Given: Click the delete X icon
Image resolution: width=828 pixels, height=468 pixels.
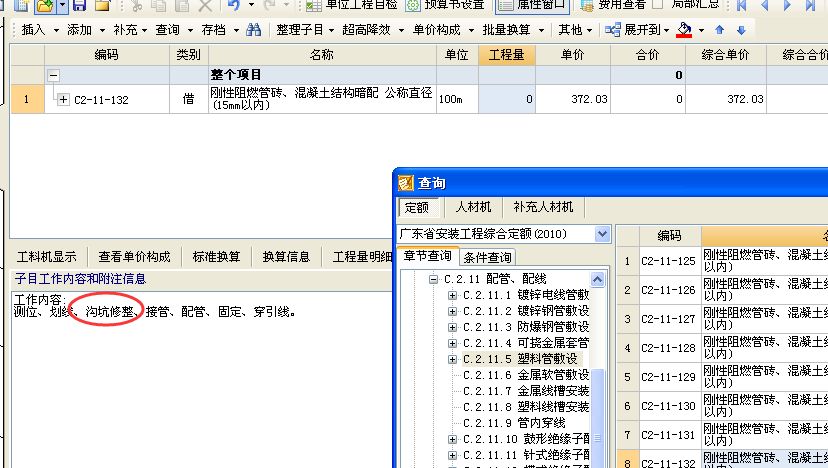Looking at the screenshot, I should point(205,5).
